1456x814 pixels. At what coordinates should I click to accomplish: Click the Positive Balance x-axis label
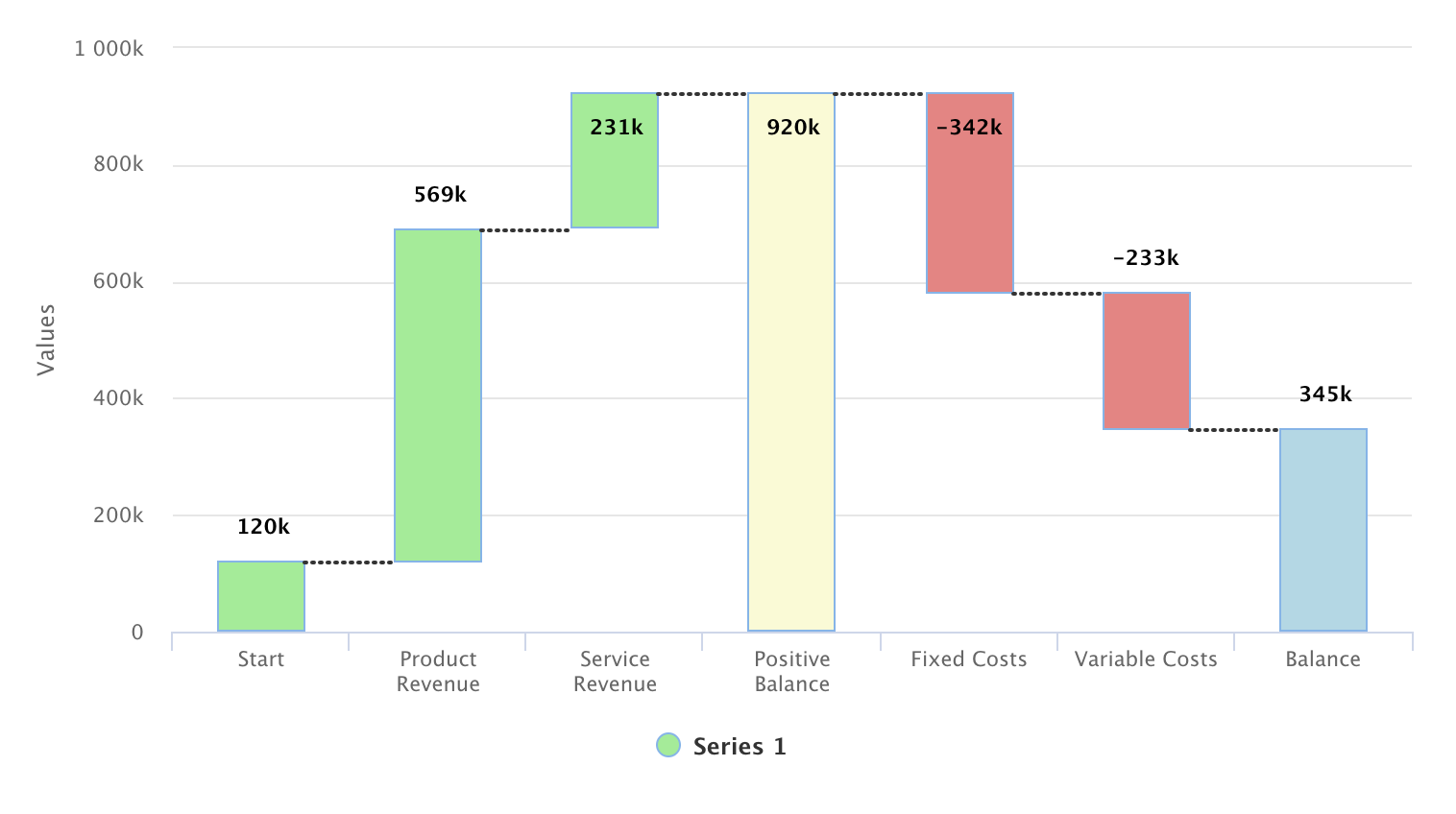(791, 671)
